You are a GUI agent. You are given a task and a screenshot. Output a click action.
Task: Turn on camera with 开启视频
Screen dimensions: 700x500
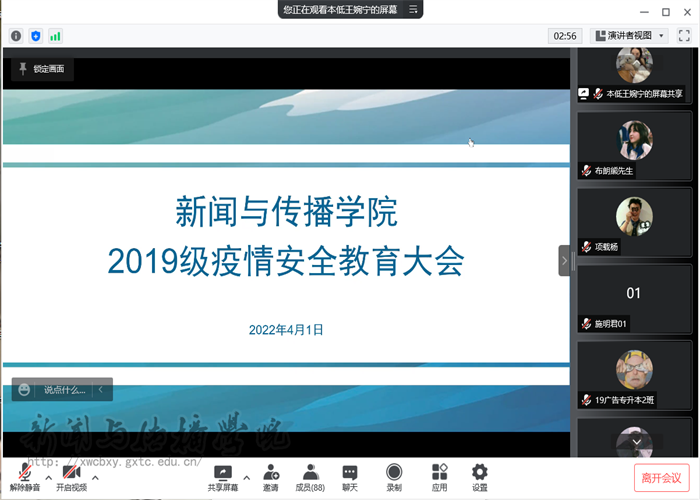(71, 477)
